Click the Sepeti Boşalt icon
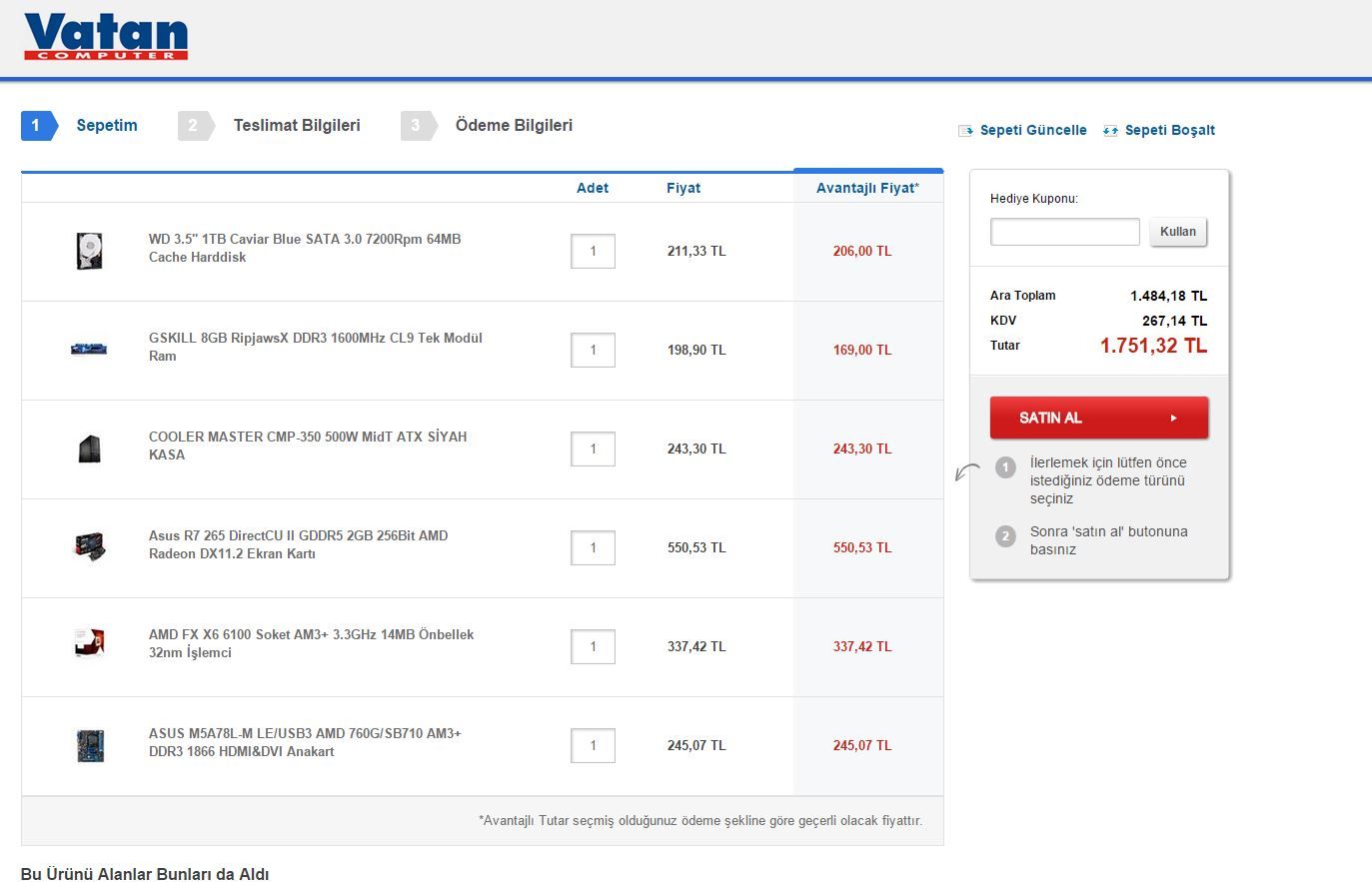 coord(1110,131)
